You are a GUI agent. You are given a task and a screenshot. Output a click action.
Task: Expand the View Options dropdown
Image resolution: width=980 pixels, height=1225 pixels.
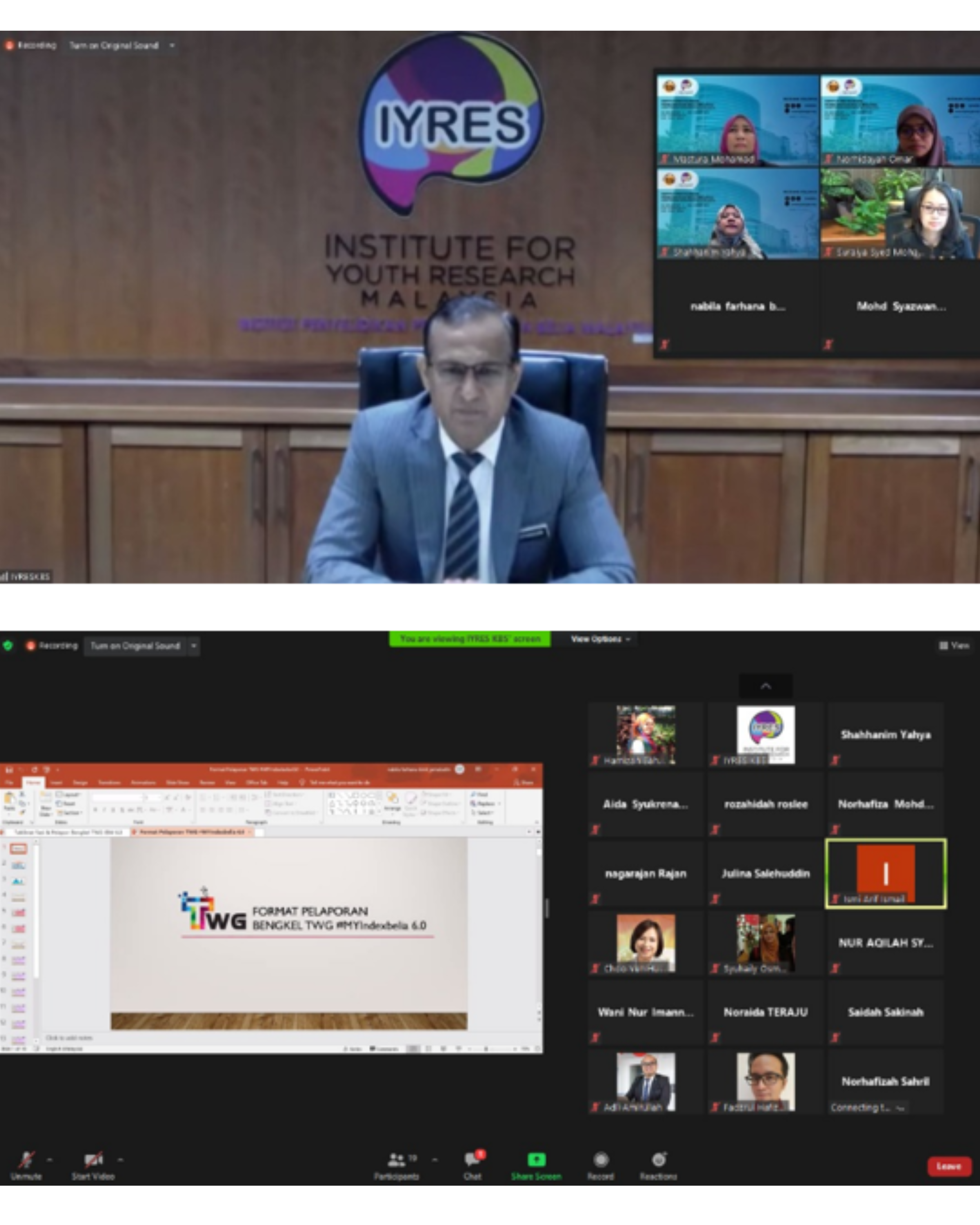tap(600, 639)
